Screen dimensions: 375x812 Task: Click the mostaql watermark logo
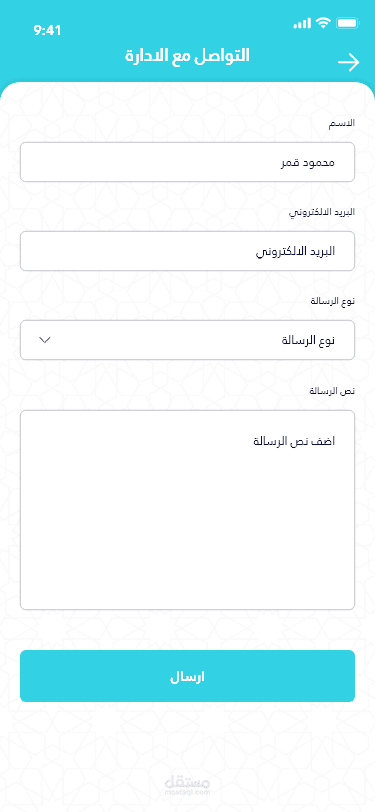tap(188, 781)
